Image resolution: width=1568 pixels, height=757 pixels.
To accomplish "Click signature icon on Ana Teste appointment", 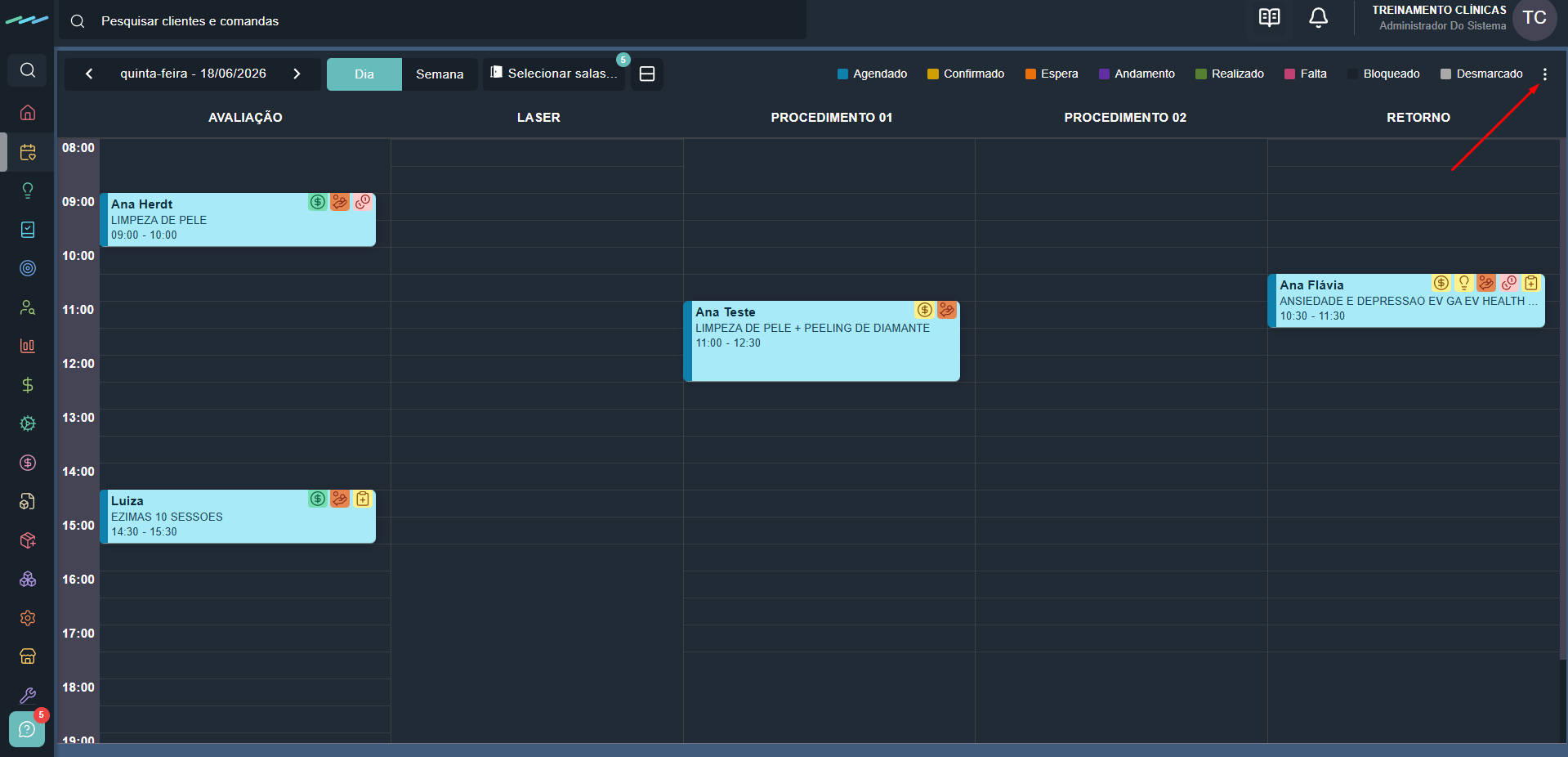I will (x=947, y=310).
